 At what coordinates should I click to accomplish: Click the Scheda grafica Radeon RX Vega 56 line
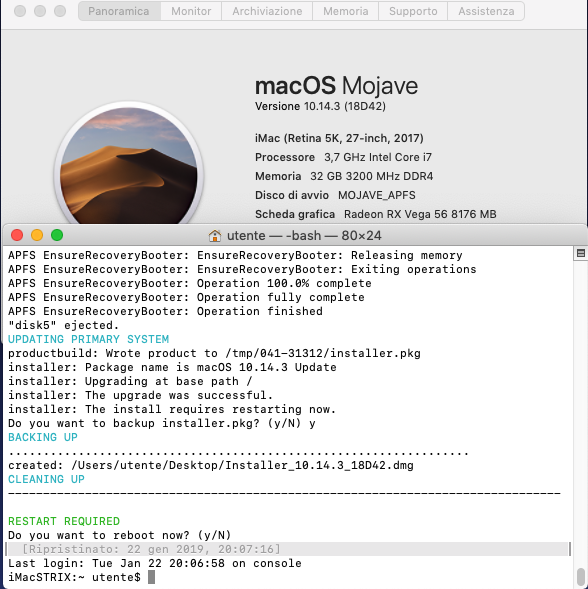[x=376, y=214]
